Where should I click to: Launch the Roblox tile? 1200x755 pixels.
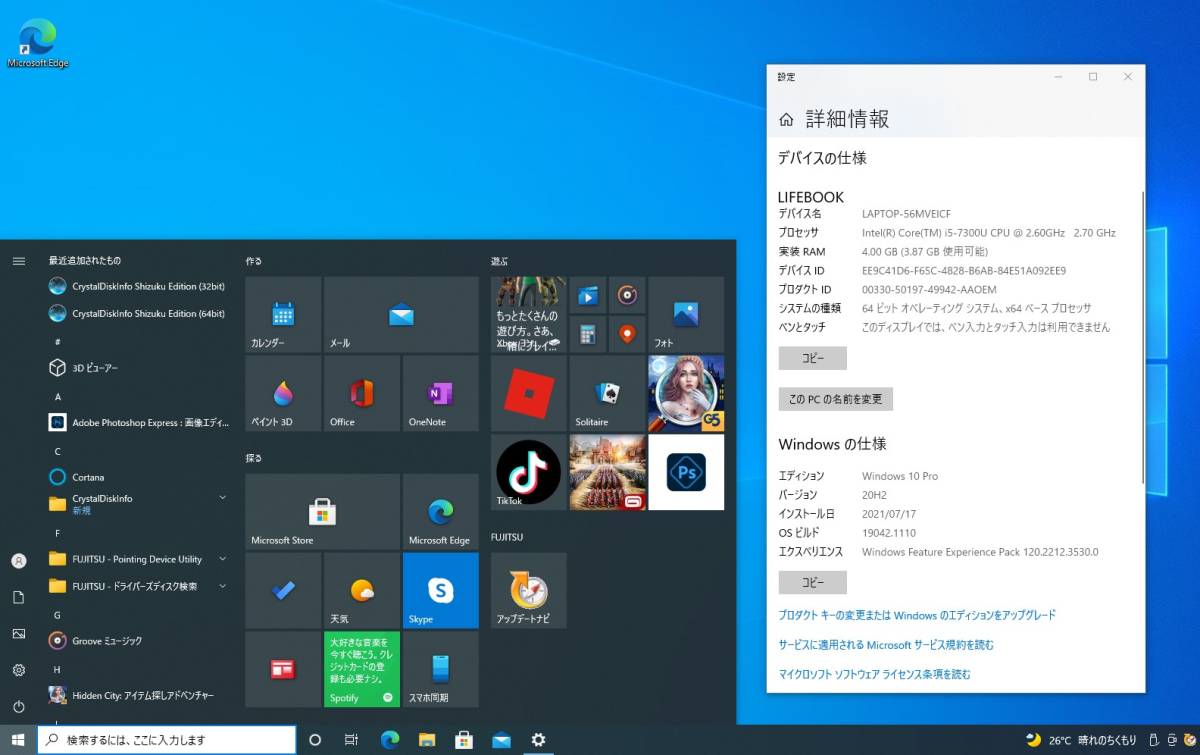click(528, 393)
